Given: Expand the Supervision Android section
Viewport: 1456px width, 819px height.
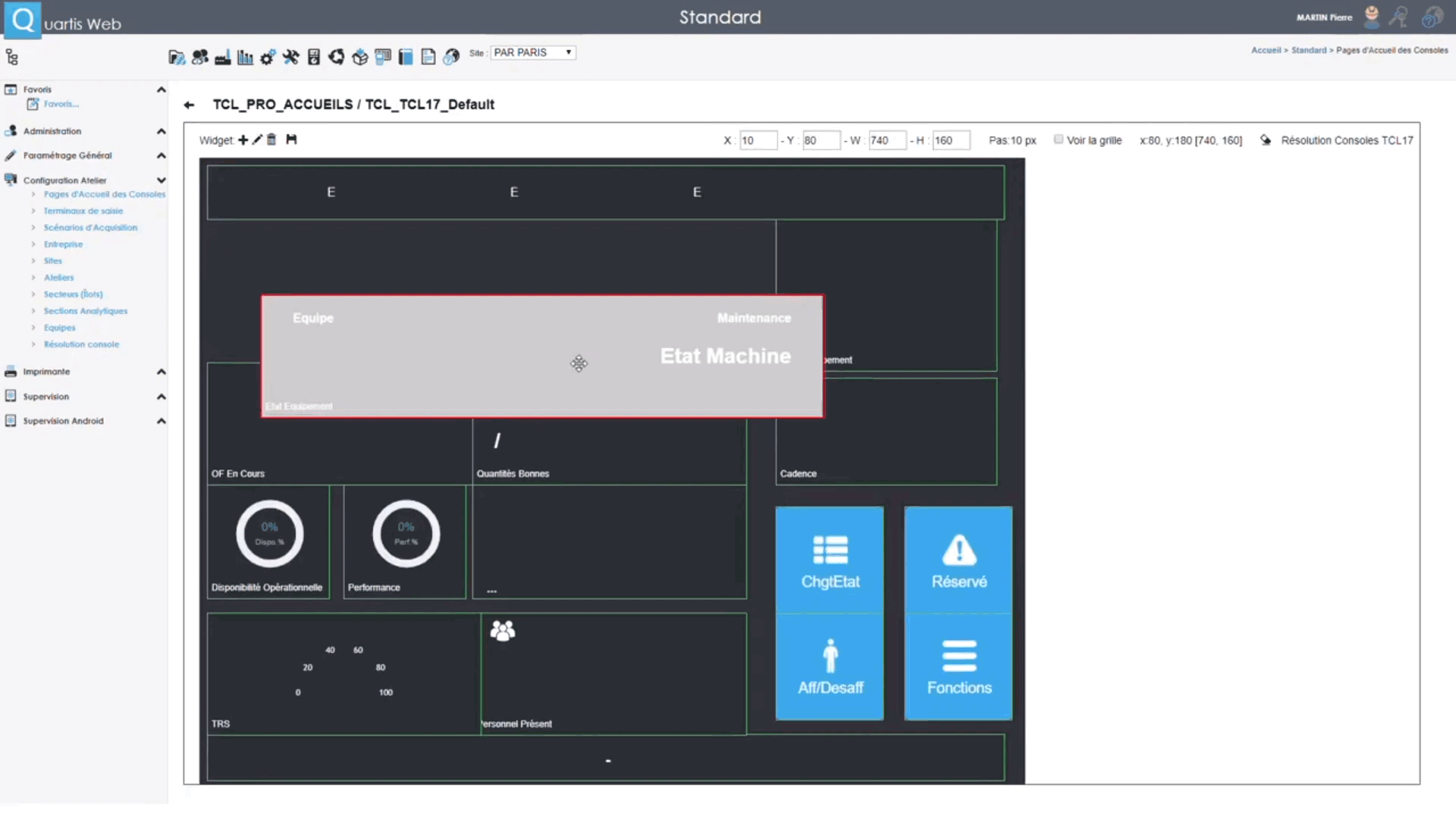Looking at the screenshot, I should (162, 421).
